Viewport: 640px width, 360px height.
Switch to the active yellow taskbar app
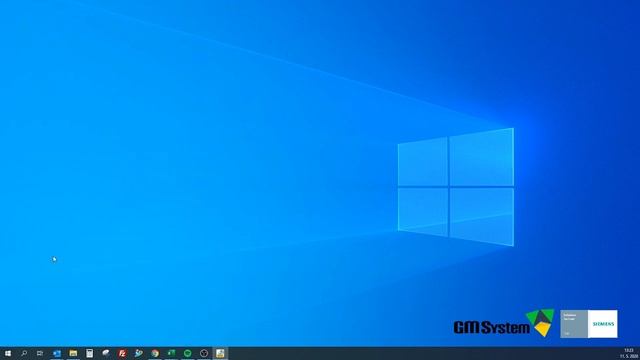[220, 353]
